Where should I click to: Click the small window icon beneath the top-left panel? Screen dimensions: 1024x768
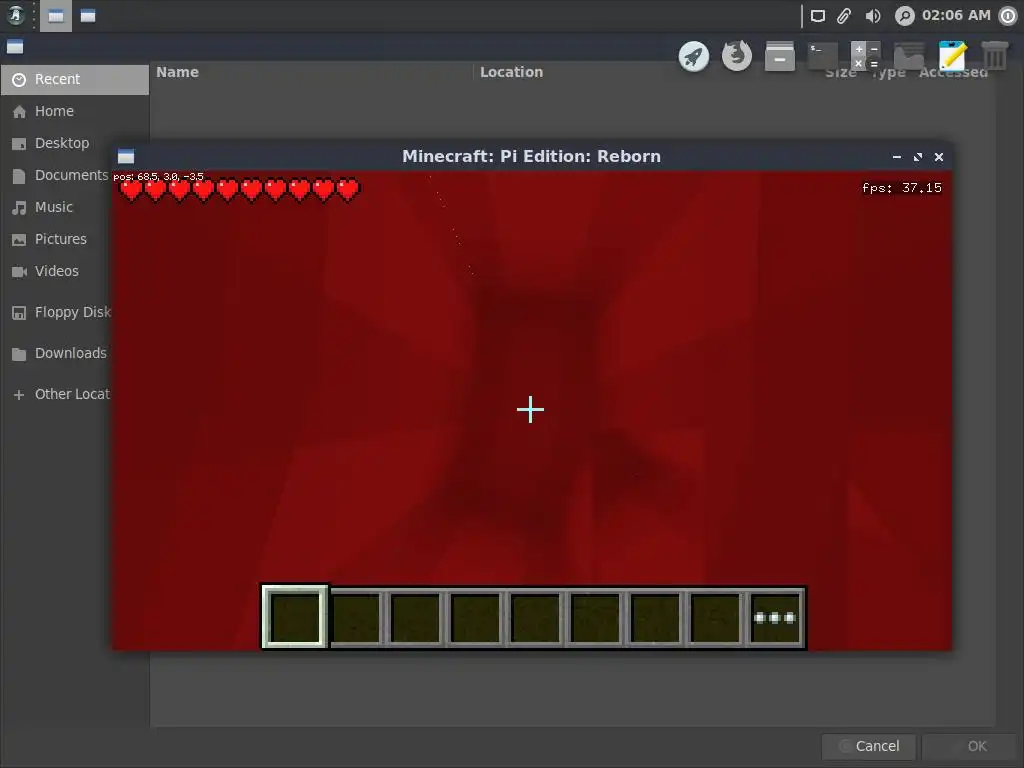pos(15,47)
